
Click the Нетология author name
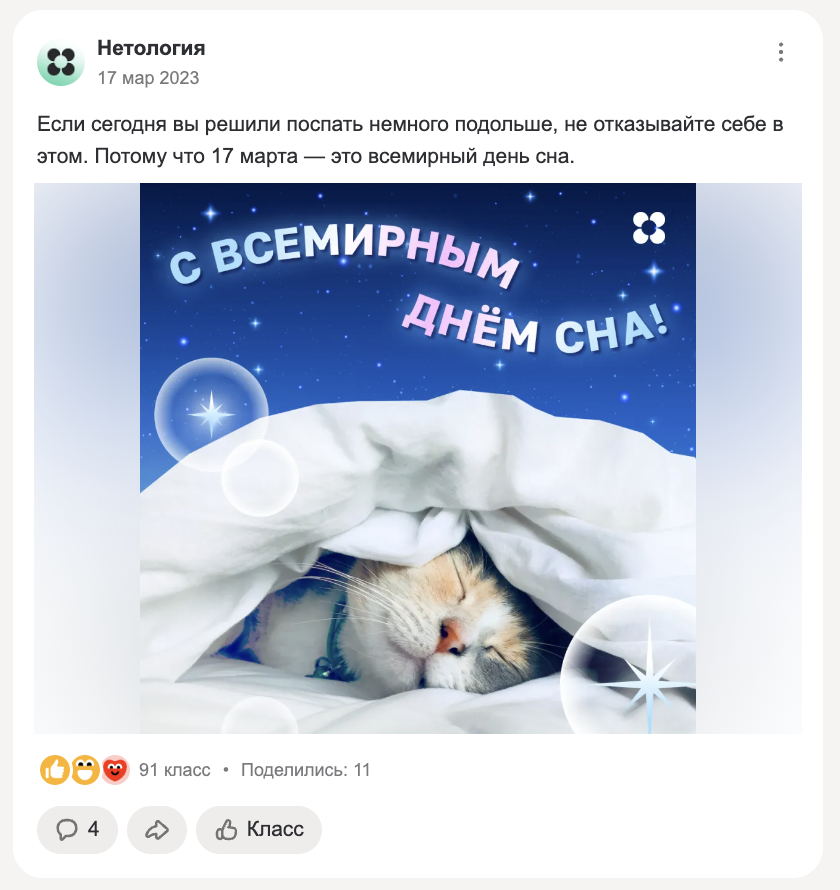tap(151, 48)
